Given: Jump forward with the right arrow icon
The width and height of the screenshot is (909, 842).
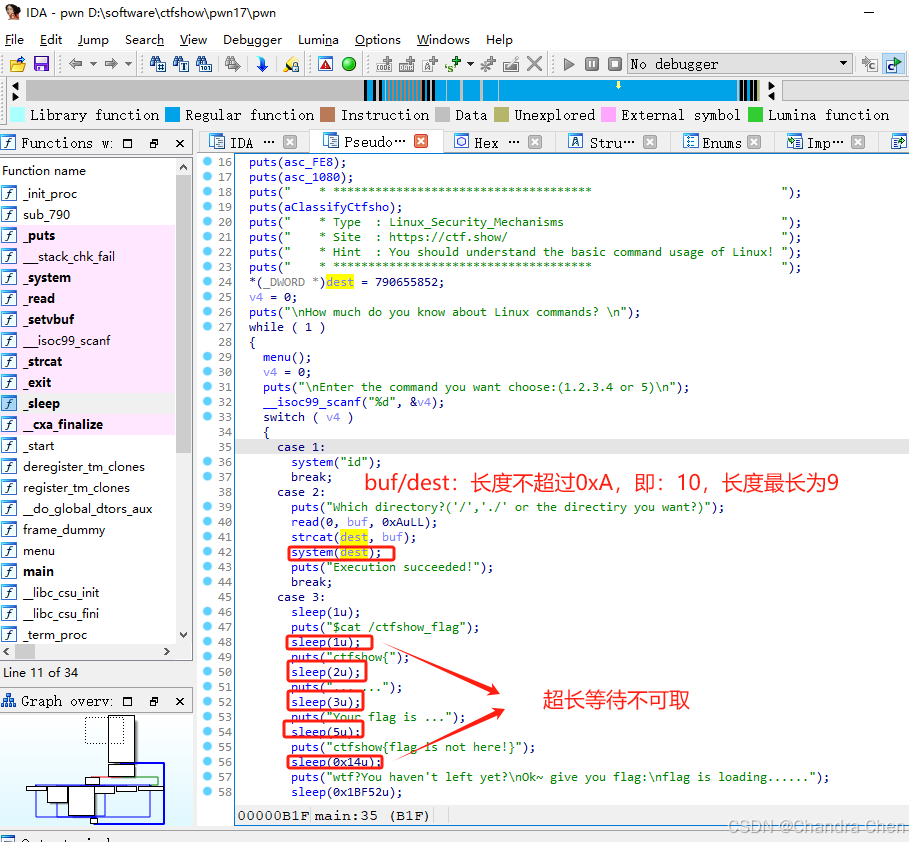Looking at the screenshot, I should coord(111,64).
